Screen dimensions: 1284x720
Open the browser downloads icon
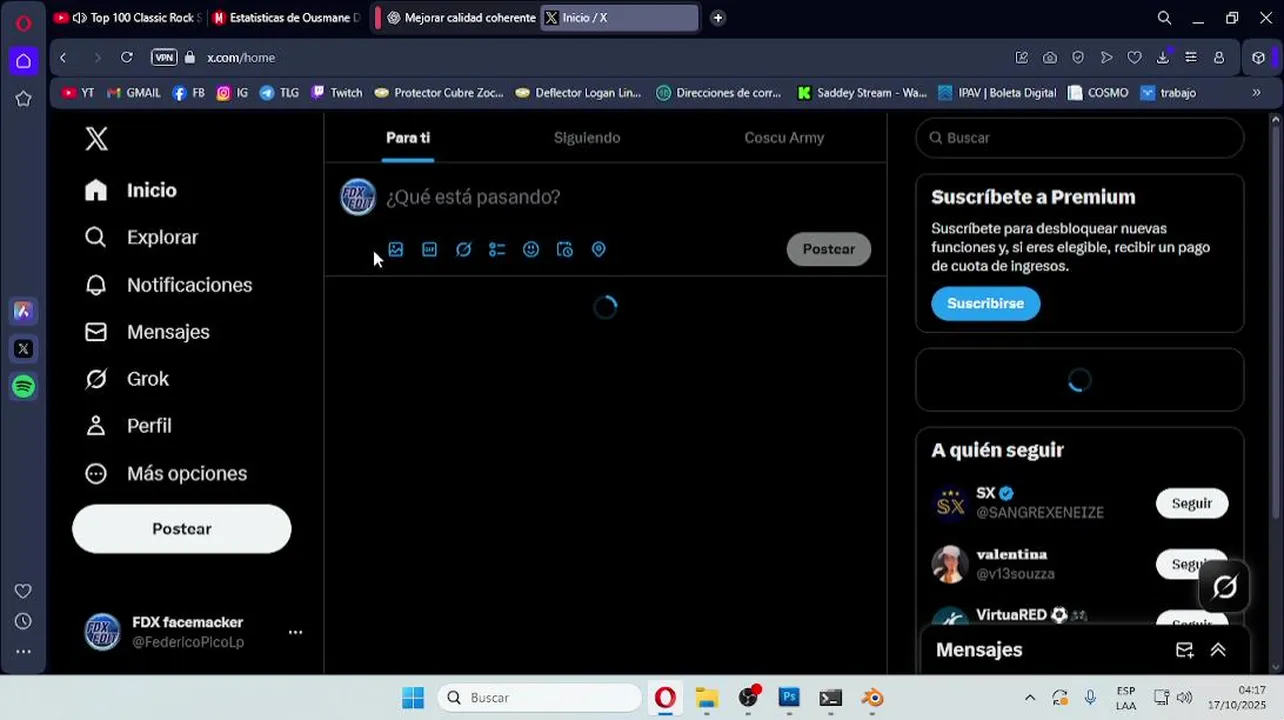point(1162,58)
